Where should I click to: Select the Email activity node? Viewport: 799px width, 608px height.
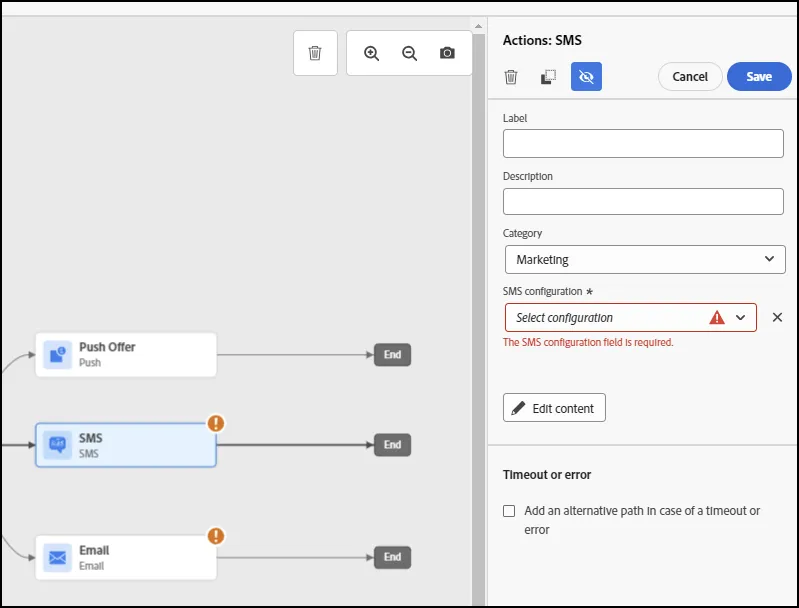126,558
